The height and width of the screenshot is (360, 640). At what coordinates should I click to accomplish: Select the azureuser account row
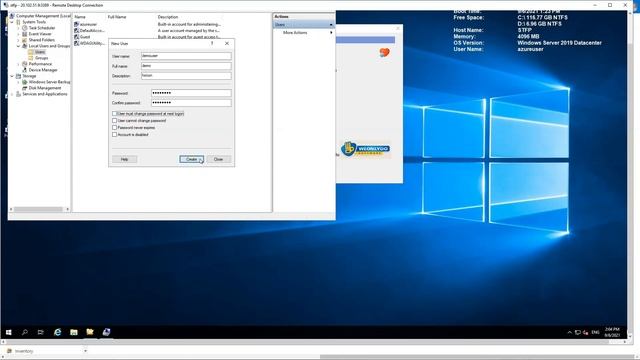point(88,24)
